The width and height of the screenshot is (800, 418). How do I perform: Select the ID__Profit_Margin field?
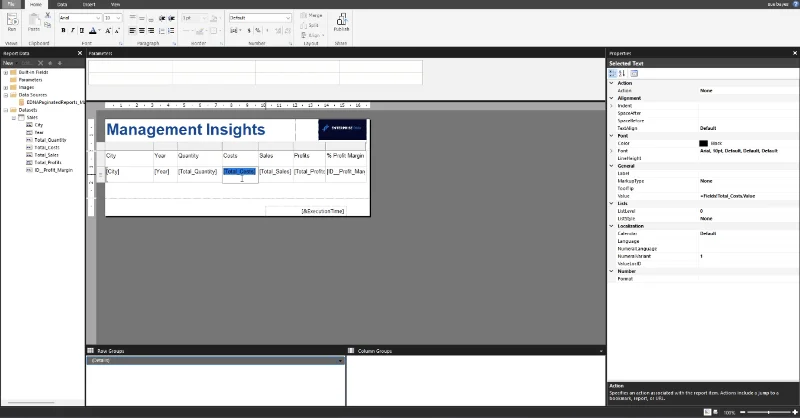54,170
